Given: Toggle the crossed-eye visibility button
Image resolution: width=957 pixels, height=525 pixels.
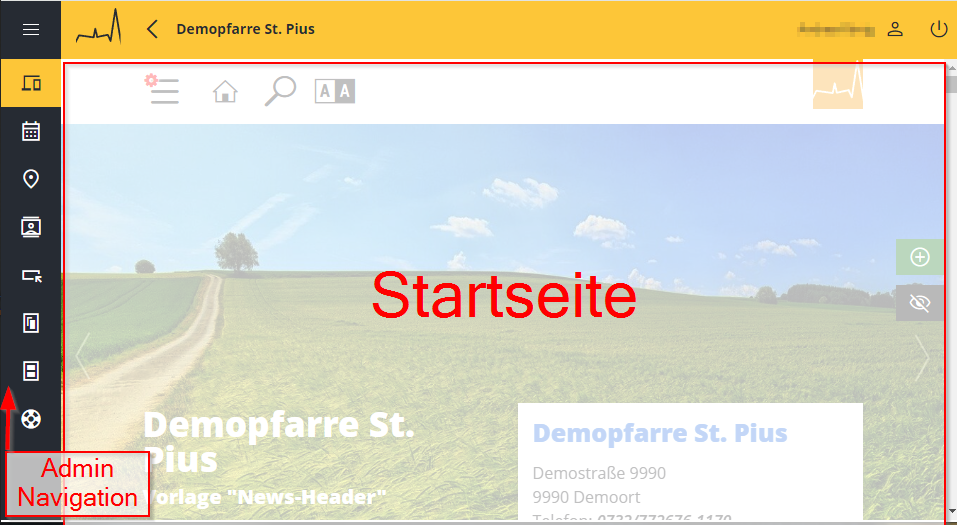Looking at the screenshot, I should pyautogui.click(x=920, y=303).
